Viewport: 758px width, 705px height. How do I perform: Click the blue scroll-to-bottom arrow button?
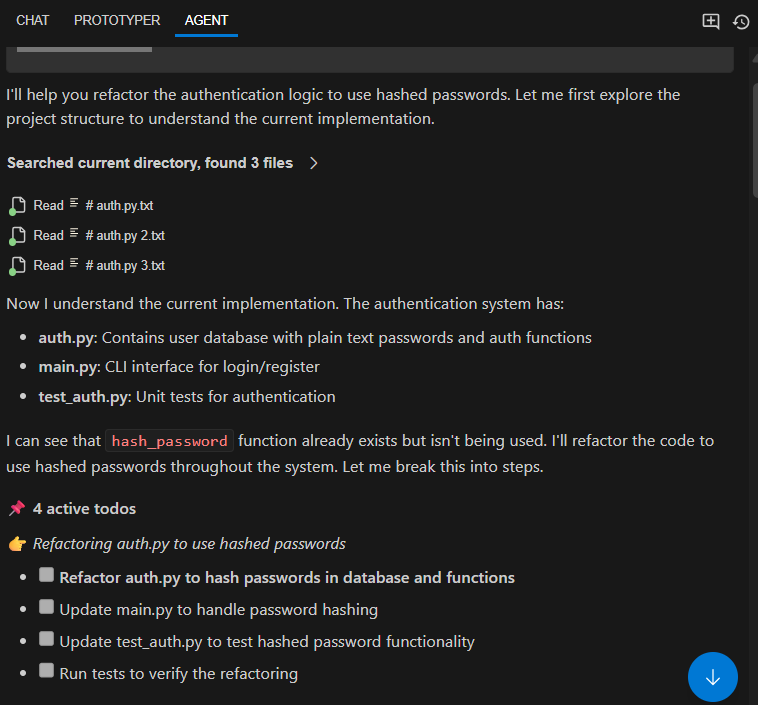tap(712, 677)
